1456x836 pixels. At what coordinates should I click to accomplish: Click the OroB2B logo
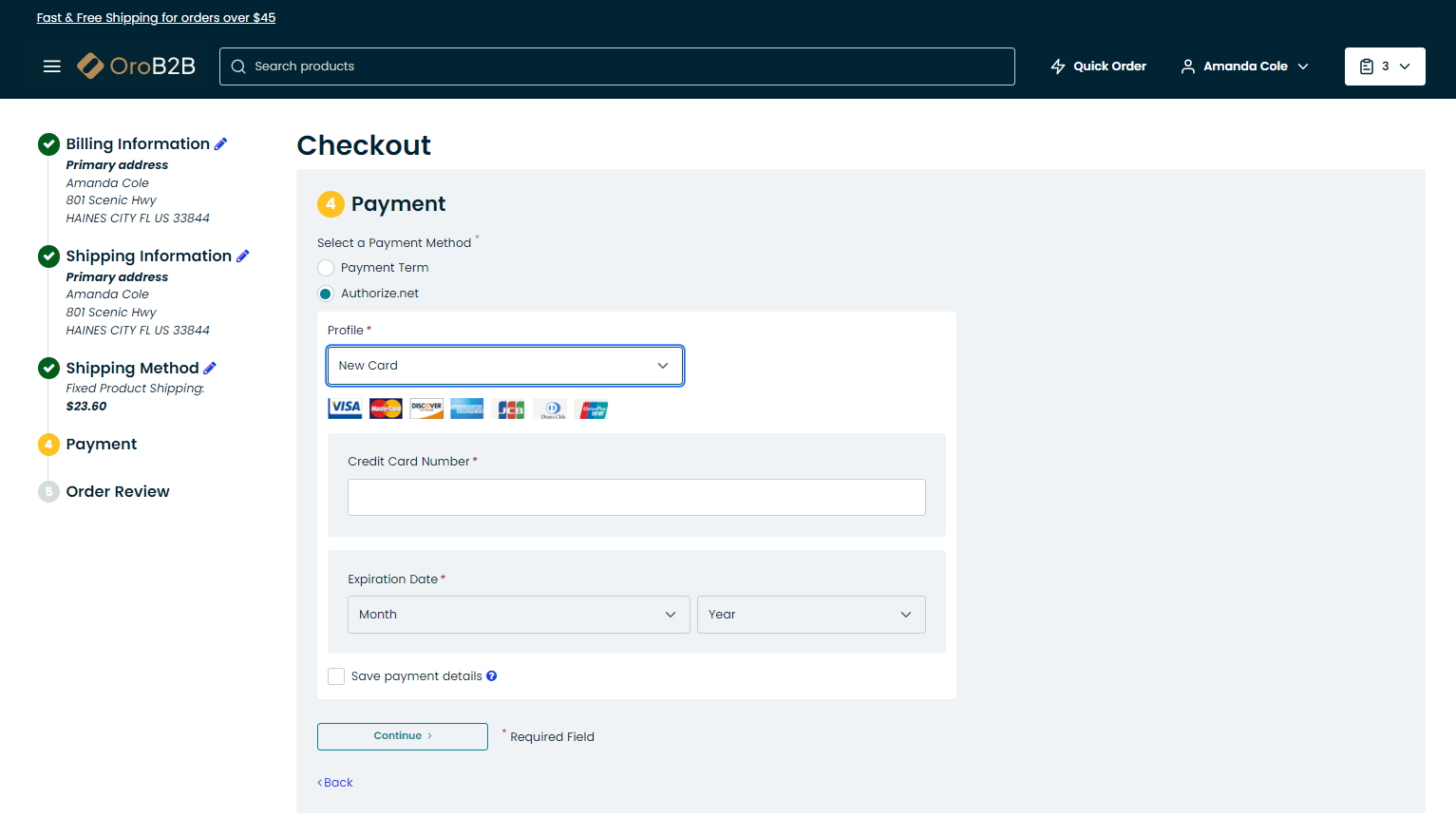tap(137, 66)
